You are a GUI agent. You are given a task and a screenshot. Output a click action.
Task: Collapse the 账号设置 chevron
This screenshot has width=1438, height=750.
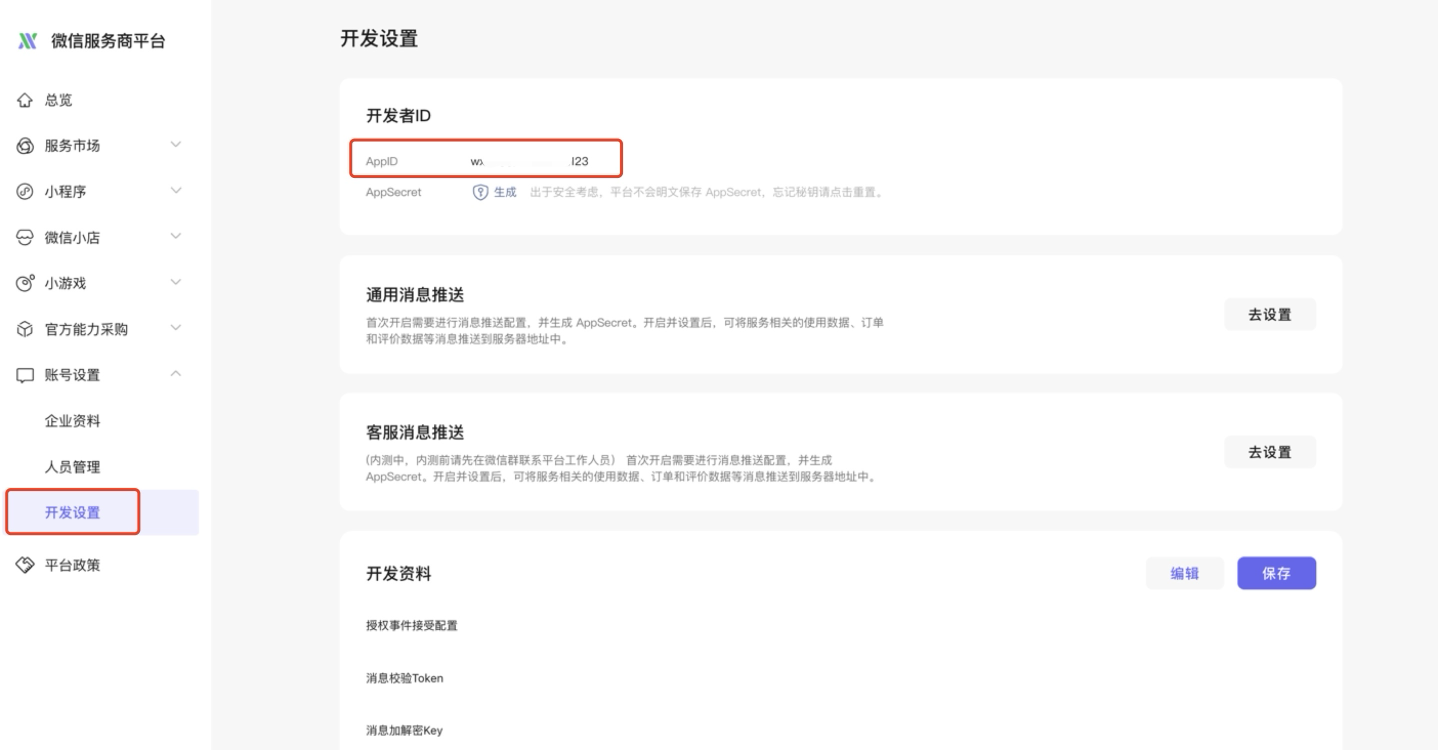(176, 375)
